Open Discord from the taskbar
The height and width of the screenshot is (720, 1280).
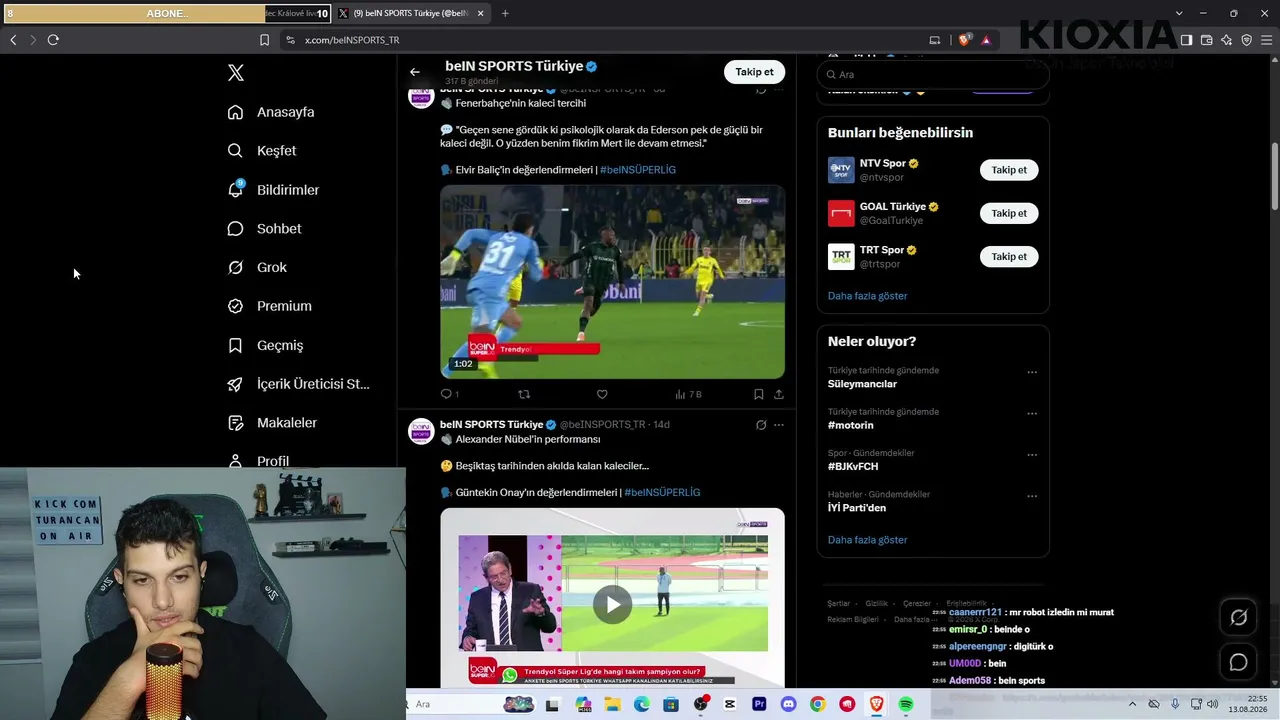pyautogui.click(x=788, y=704)
